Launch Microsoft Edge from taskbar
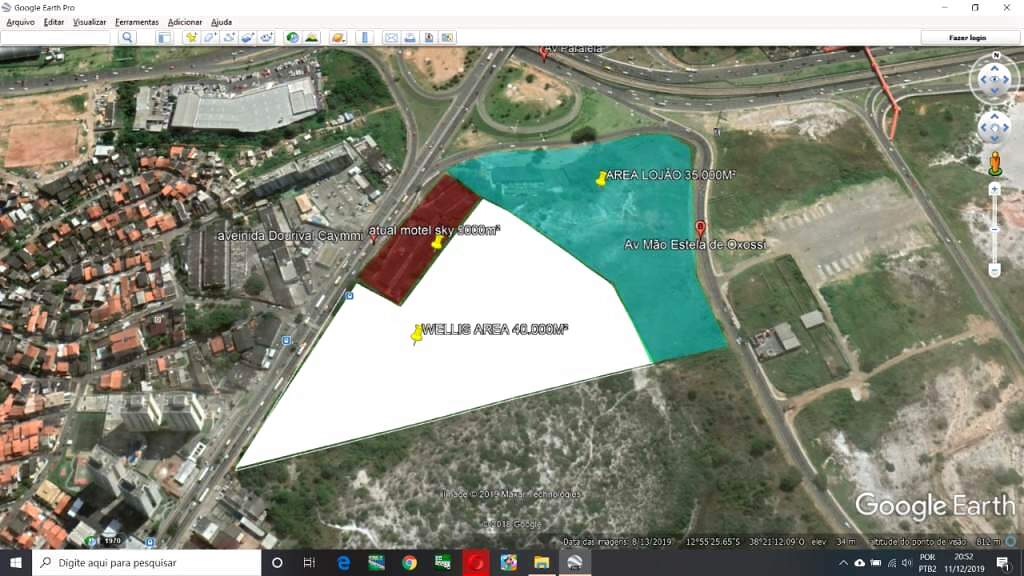 (x=344, y=562)
